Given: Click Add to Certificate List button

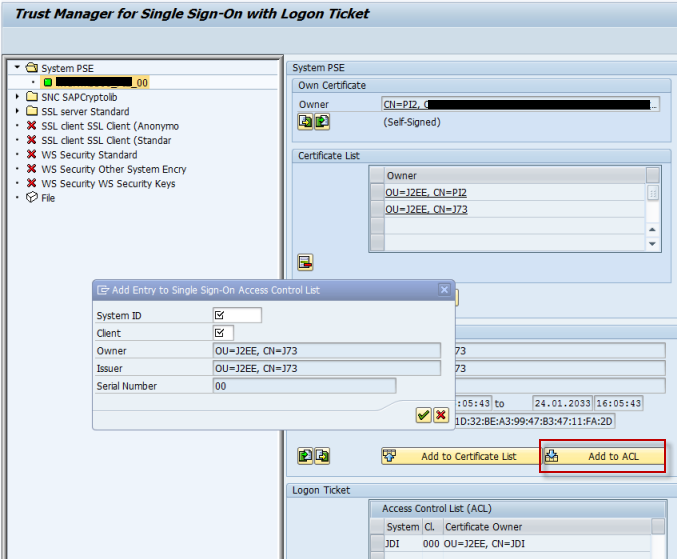Looking at the screenshot, I should pyautogui.click(x=460, y=456).
